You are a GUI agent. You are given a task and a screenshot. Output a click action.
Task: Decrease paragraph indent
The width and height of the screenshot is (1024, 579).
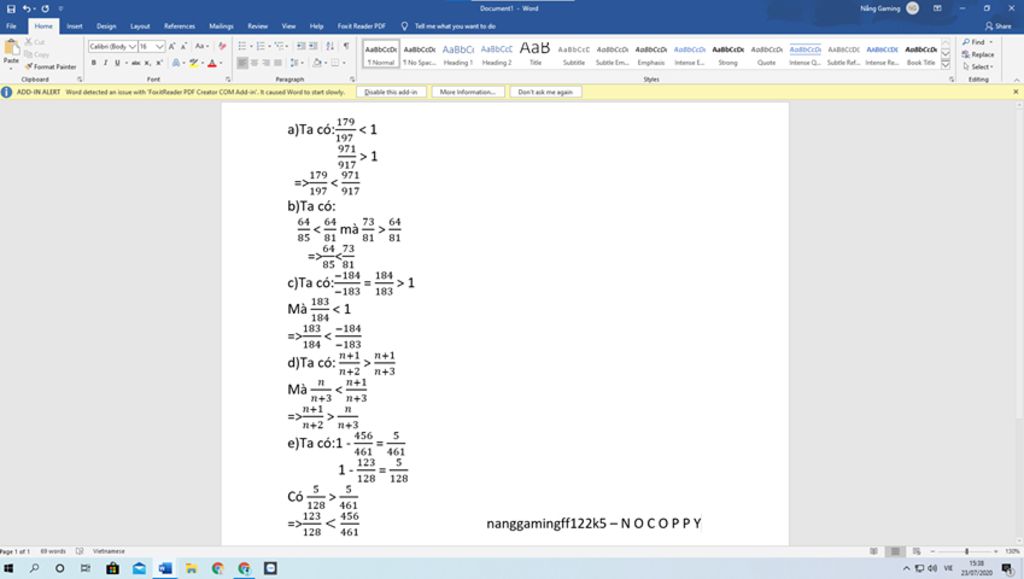pos(301,46)
